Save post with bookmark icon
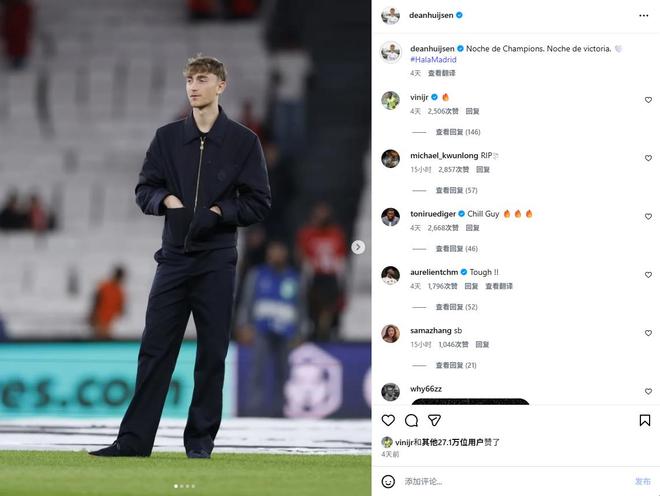660x496 pixels. coord(644,420)
